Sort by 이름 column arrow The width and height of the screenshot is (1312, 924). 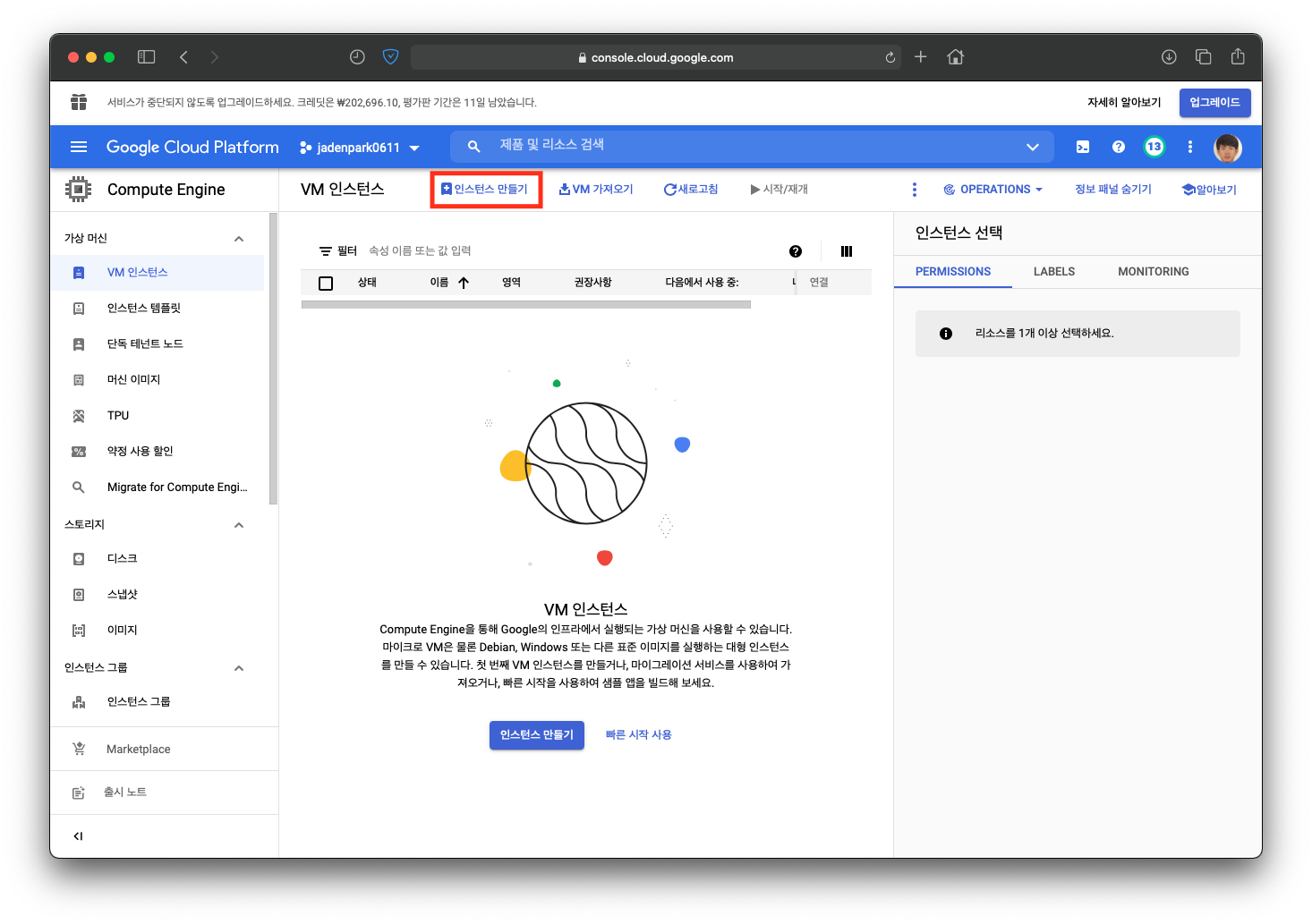click(x=464, y=283)
